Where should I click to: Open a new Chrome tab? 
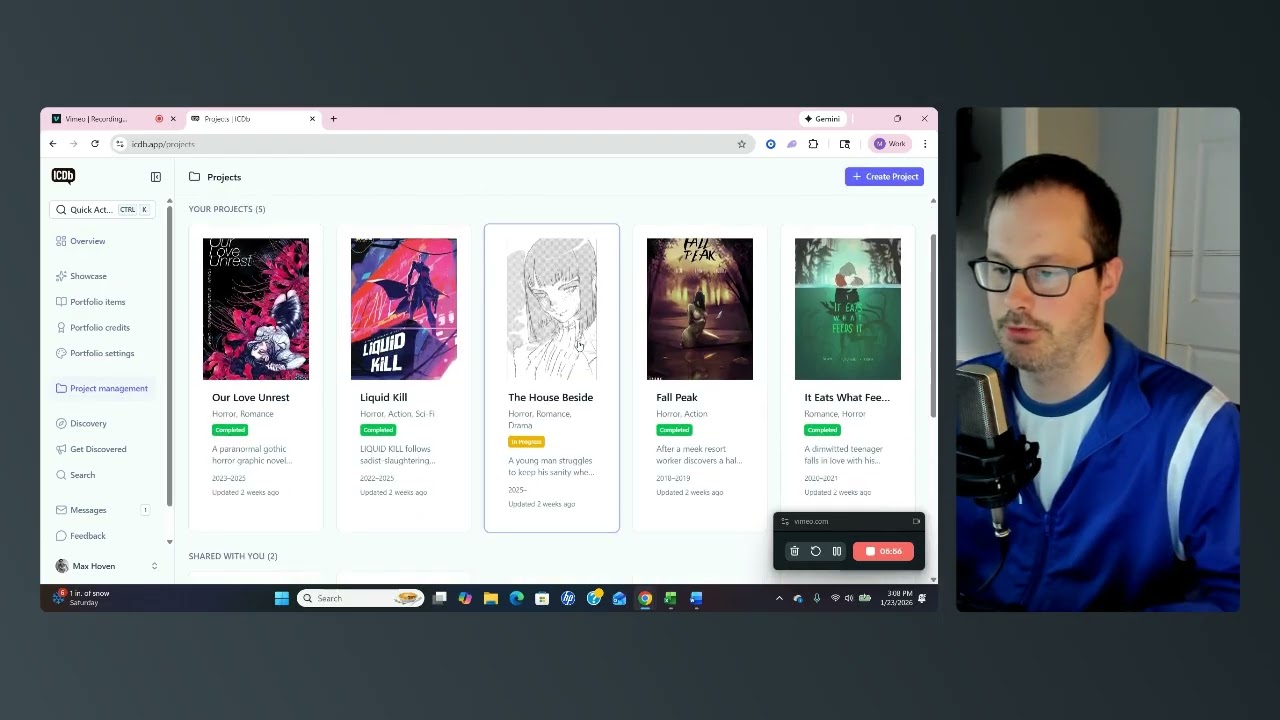333,119
